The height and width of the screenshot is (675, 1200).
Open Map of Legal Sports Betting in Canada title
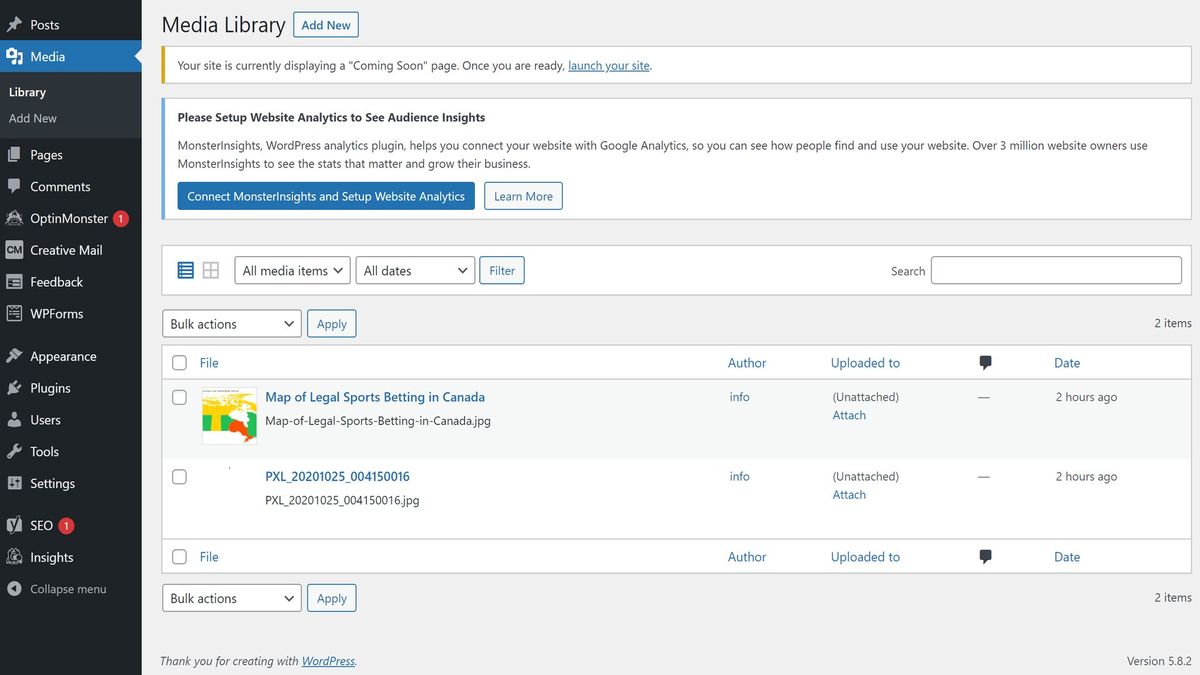375,397
